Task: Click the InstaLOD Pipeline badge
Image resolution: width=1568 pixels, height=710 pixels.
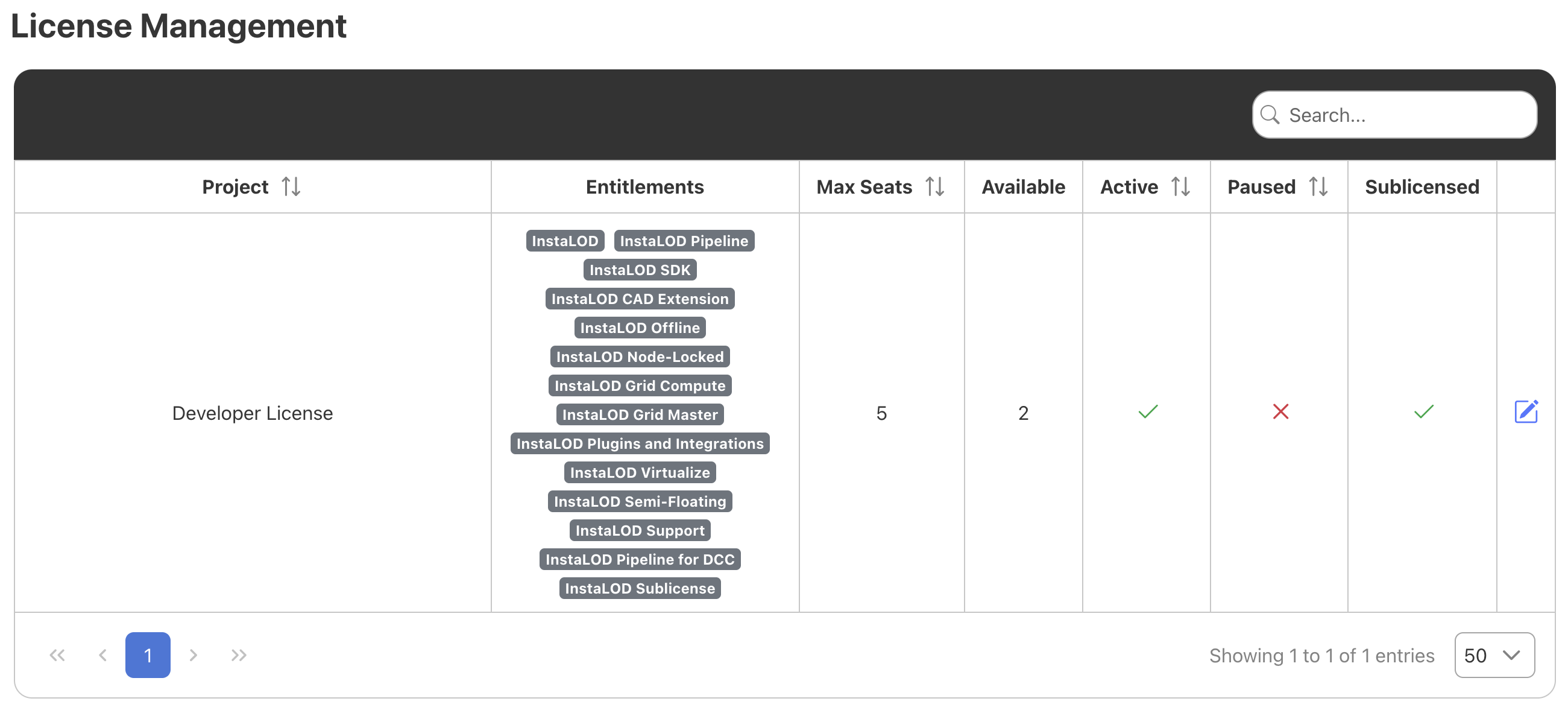Action: [684, 241]
